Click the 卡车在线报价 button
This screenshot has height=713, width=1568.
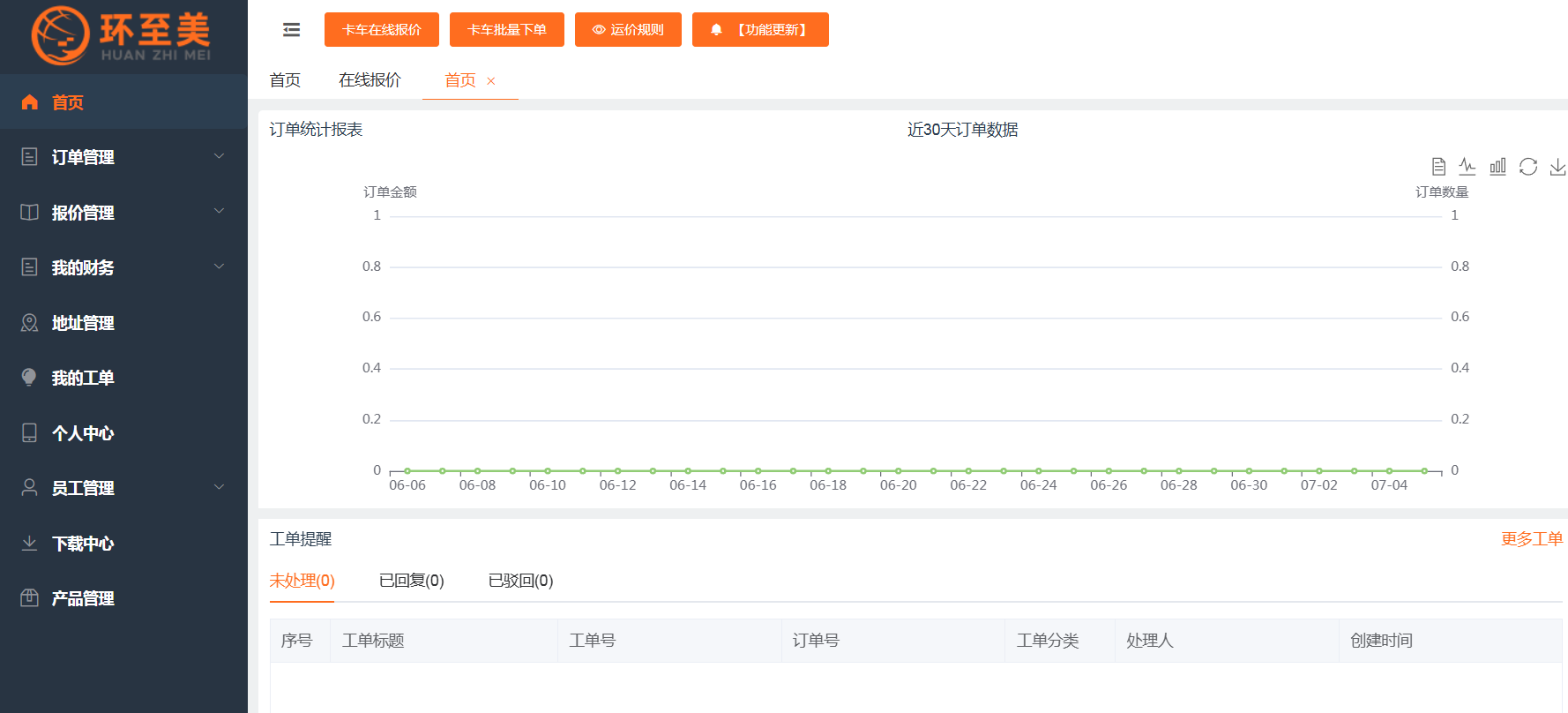tap(382, 29)
